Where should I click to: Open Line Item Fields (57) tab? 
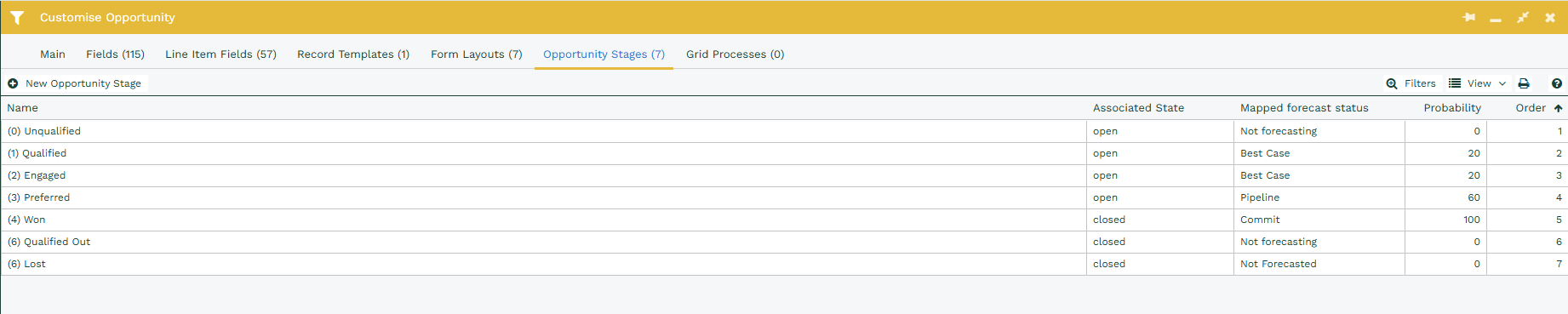[x=220, y=54]
